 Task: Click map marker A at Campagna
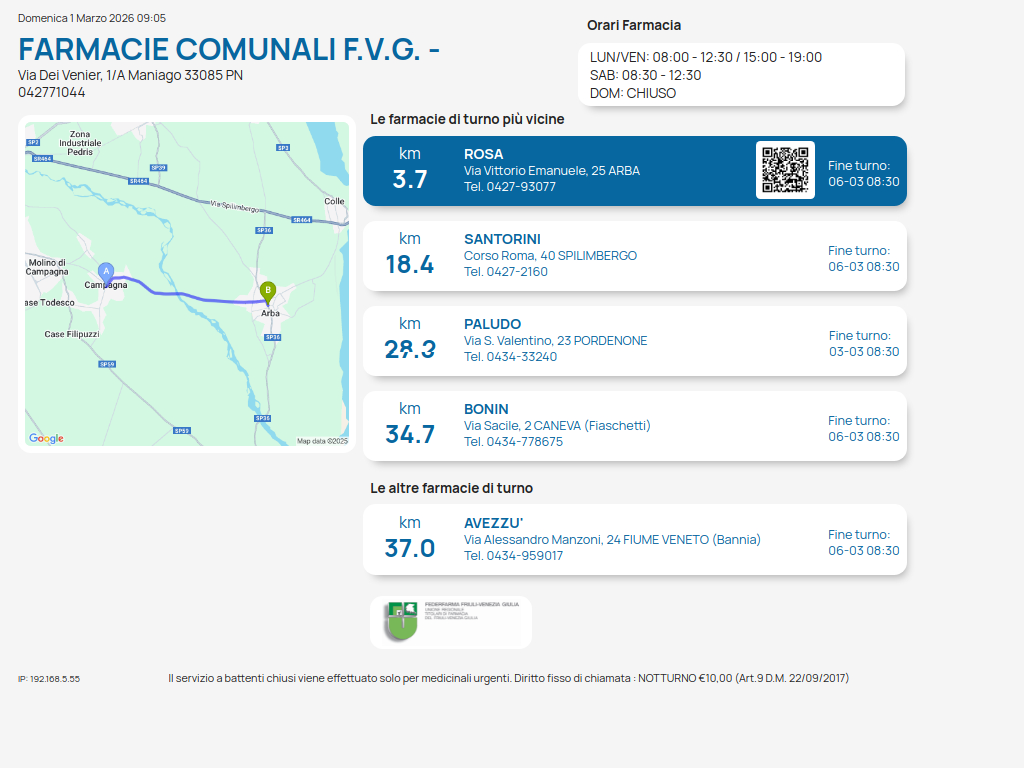106,271
